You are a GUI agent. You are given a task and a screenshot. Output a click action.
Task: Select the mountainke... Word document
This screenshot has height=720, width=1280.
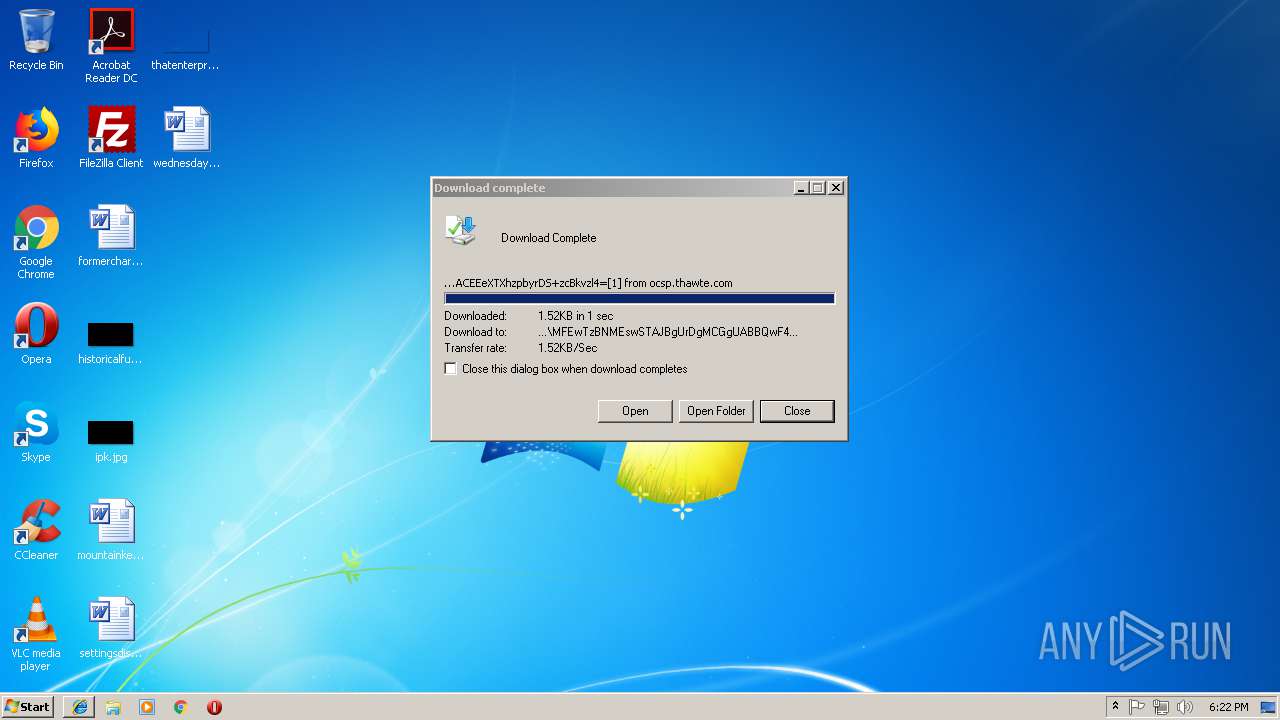click(111, 530)
